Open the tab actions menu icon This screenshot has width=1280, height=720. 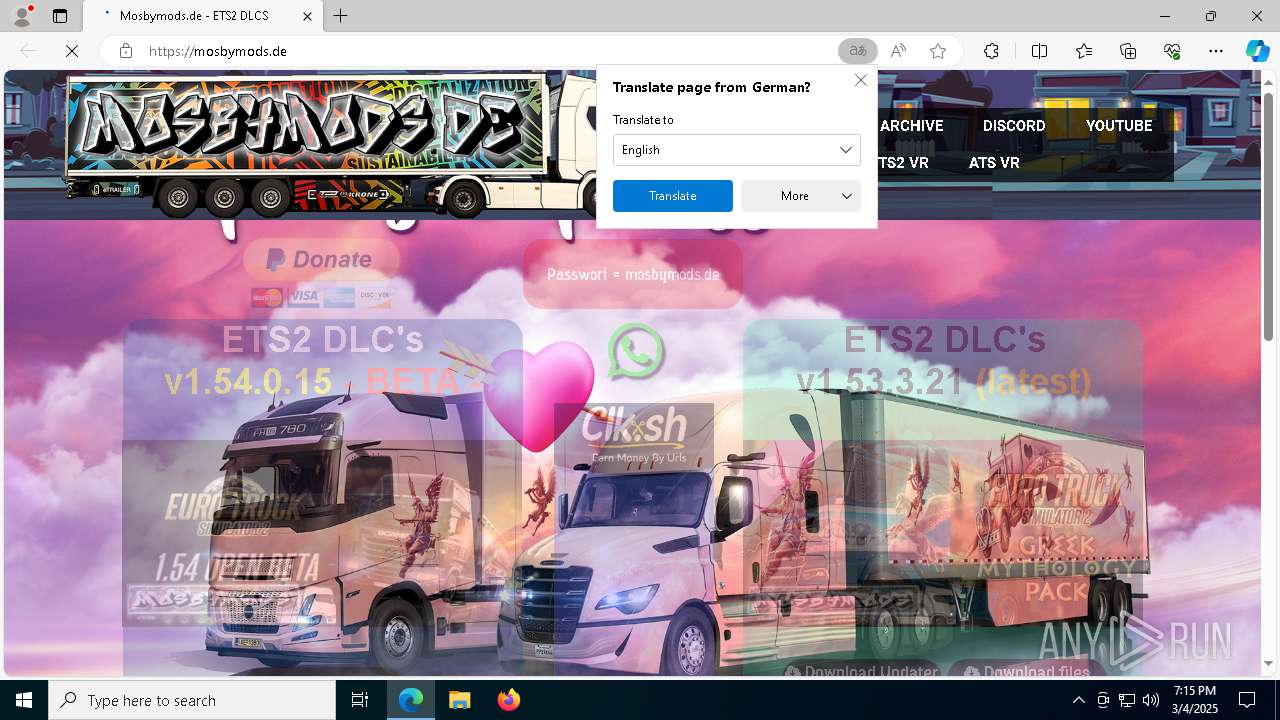coord(60,16)
